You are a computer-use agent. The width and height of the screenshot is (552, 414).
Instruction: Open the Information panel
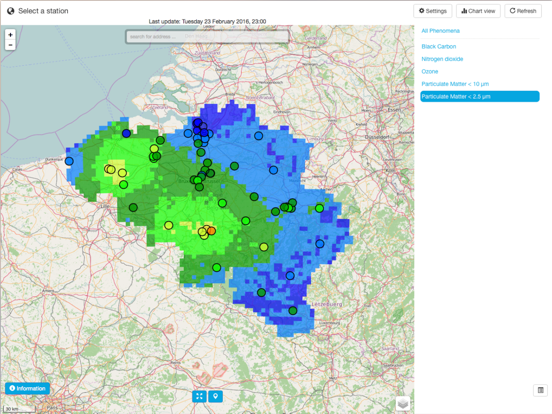[27, 388]
